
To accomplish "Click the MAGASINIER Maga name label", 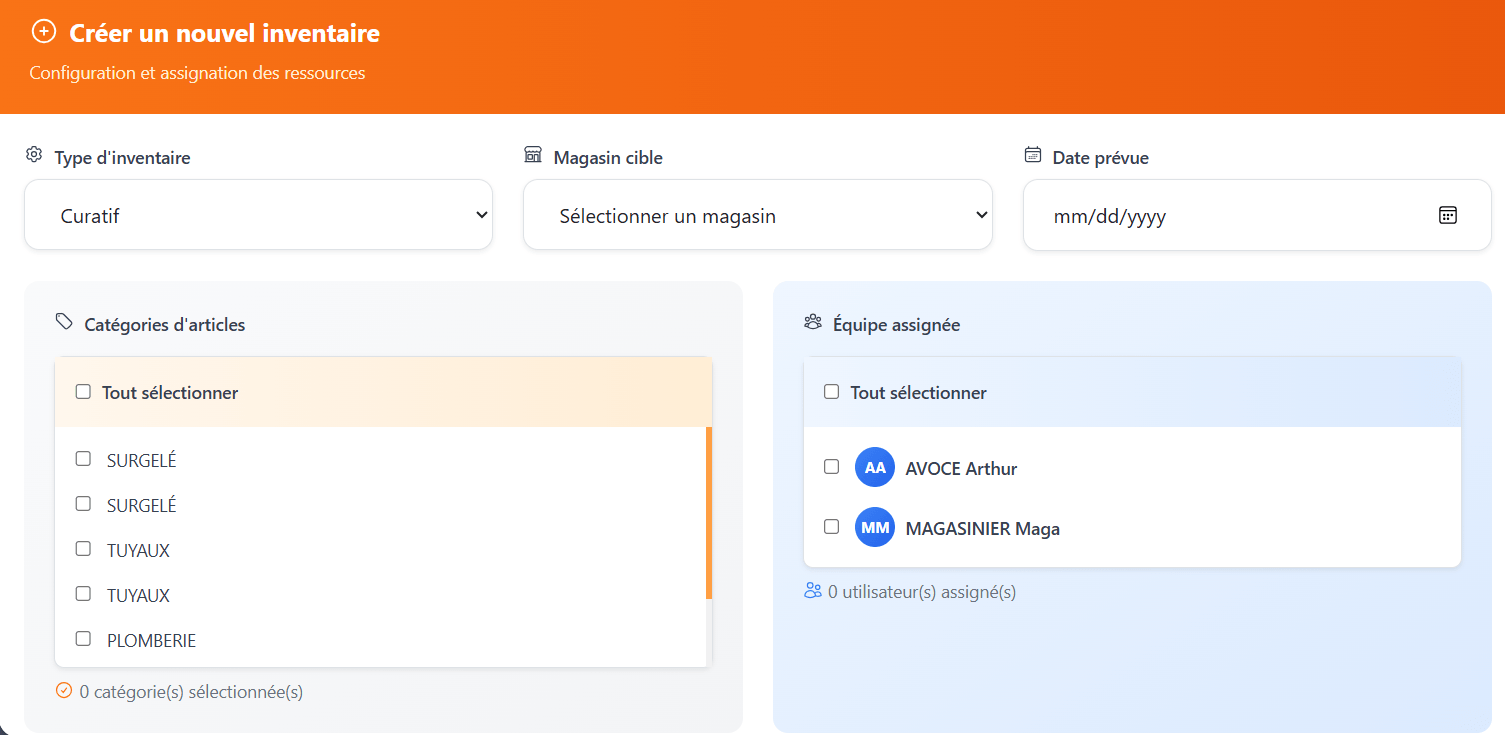I will click(982, 529).
